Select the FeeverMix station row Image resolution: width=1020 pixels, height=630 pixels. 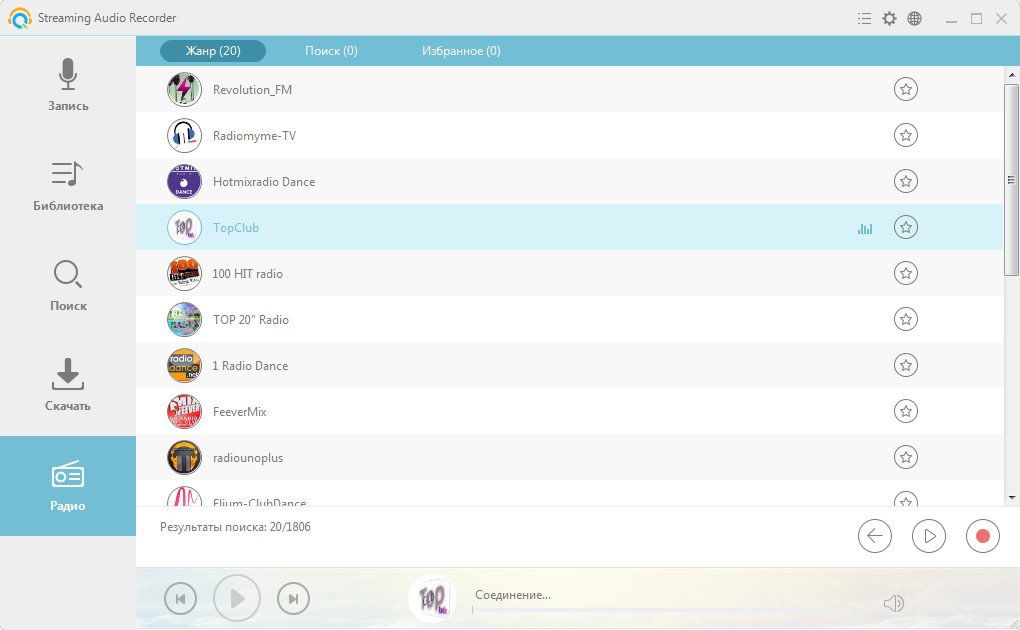click(240, 412)
